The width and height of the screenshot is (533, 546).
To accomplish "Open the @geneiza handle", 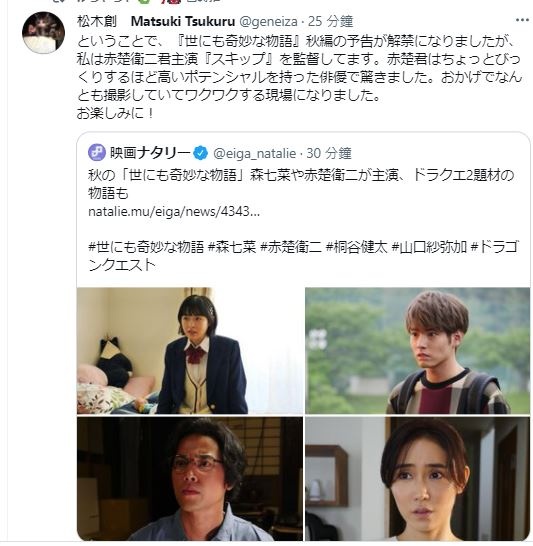I will point(268,22).
